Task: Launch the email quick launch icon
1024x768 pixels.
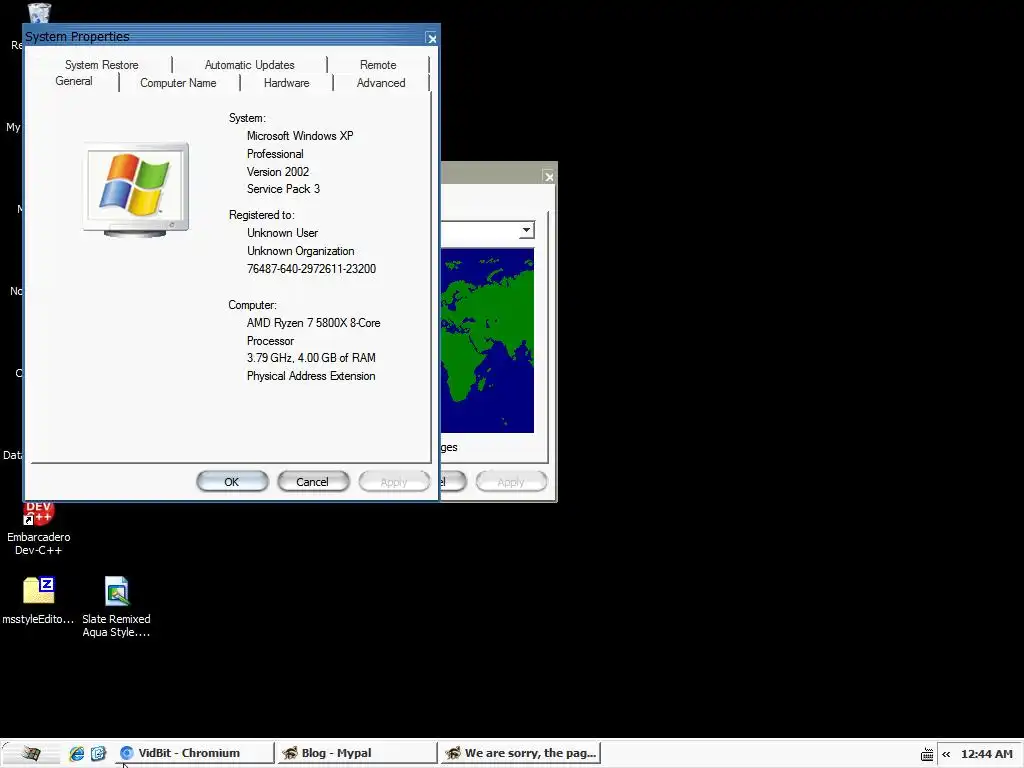Action: (99, 753)
